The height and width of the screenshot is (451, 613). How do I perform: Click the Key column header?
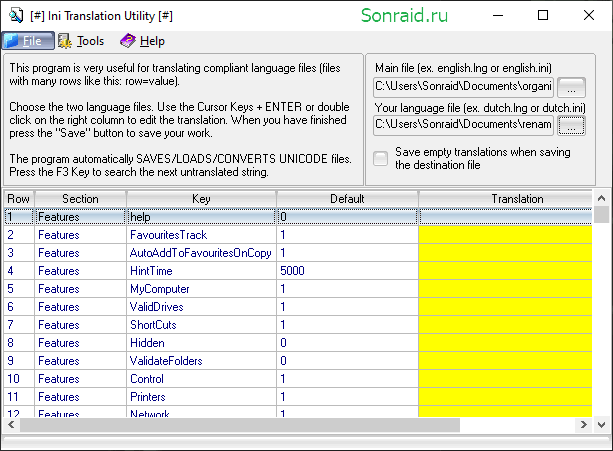201,199
